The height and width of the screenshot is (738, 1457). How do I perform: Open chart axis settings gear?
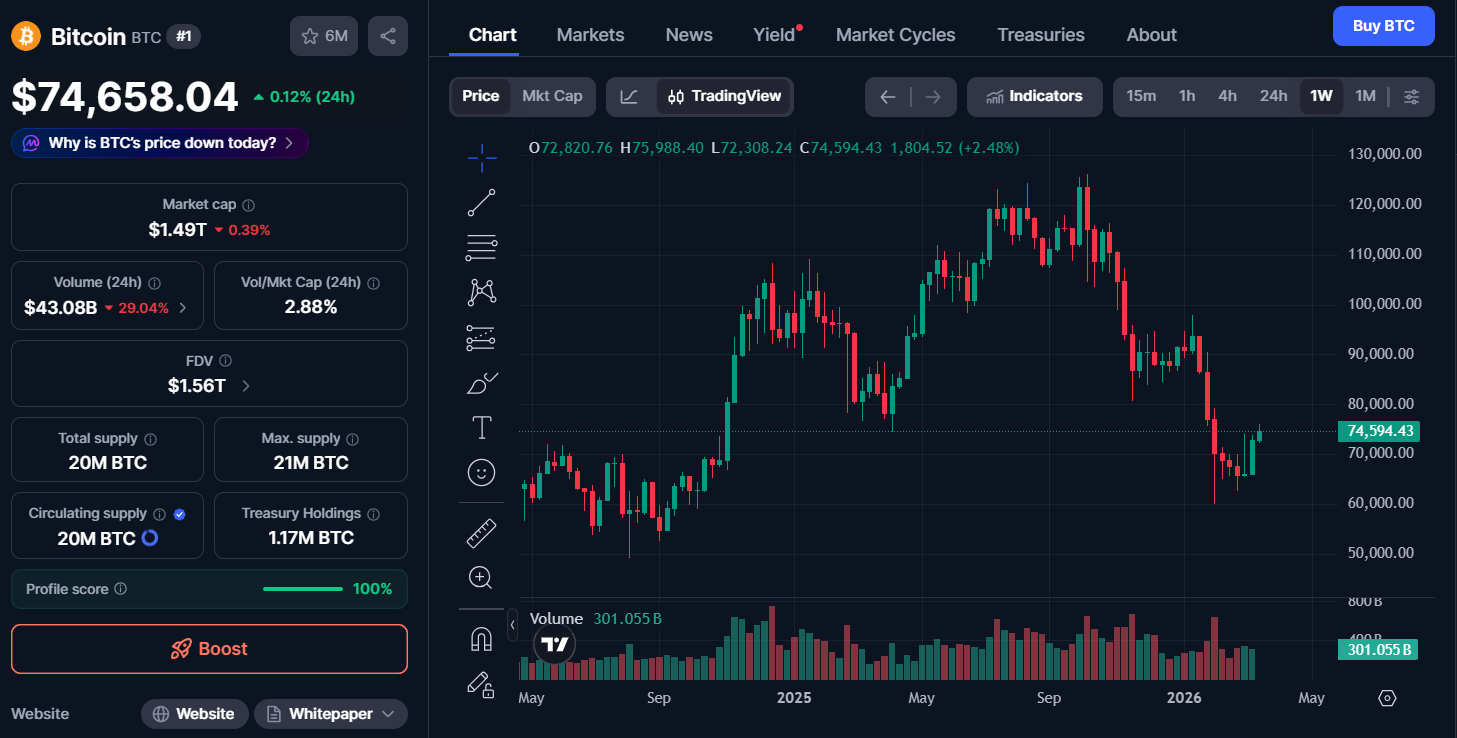(1387, 698)
